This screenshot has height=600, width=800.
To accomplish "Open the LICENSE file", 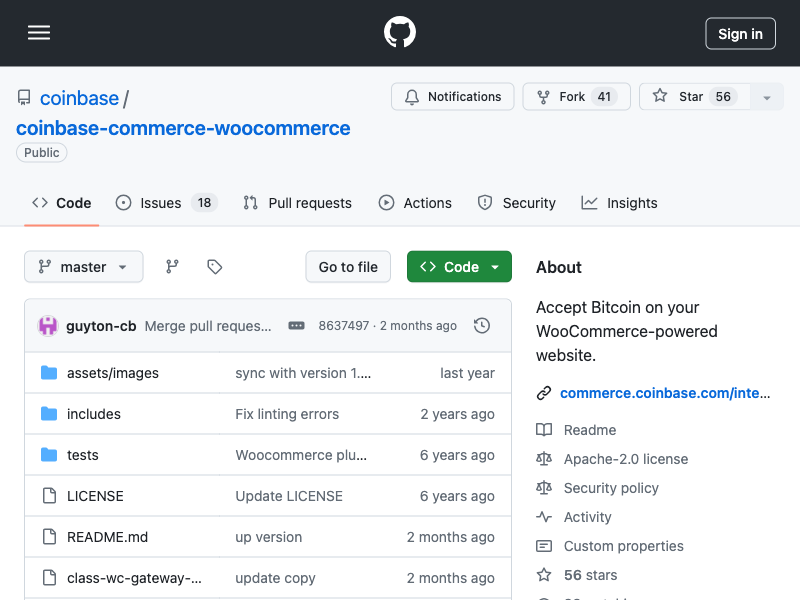I will pos(95,496).
